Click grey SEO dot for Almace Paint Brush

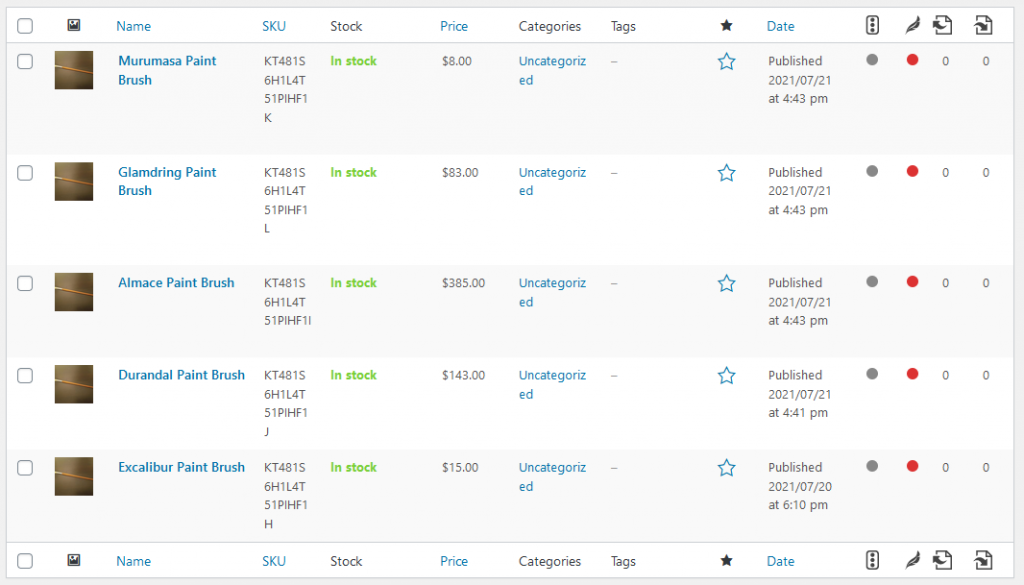872,282
